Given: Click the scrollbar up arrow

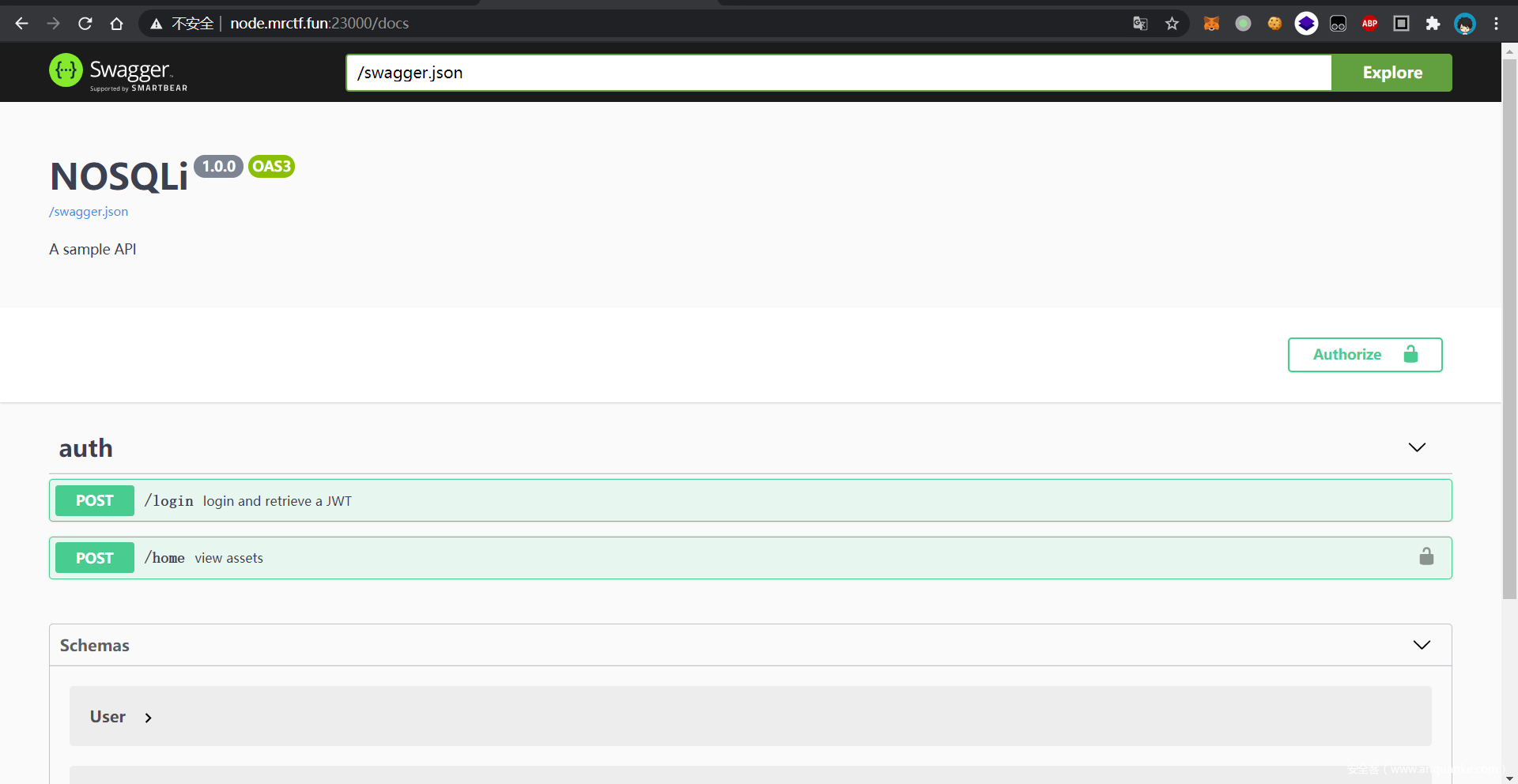Looking at the screenshot, I should coord(1510,51).
